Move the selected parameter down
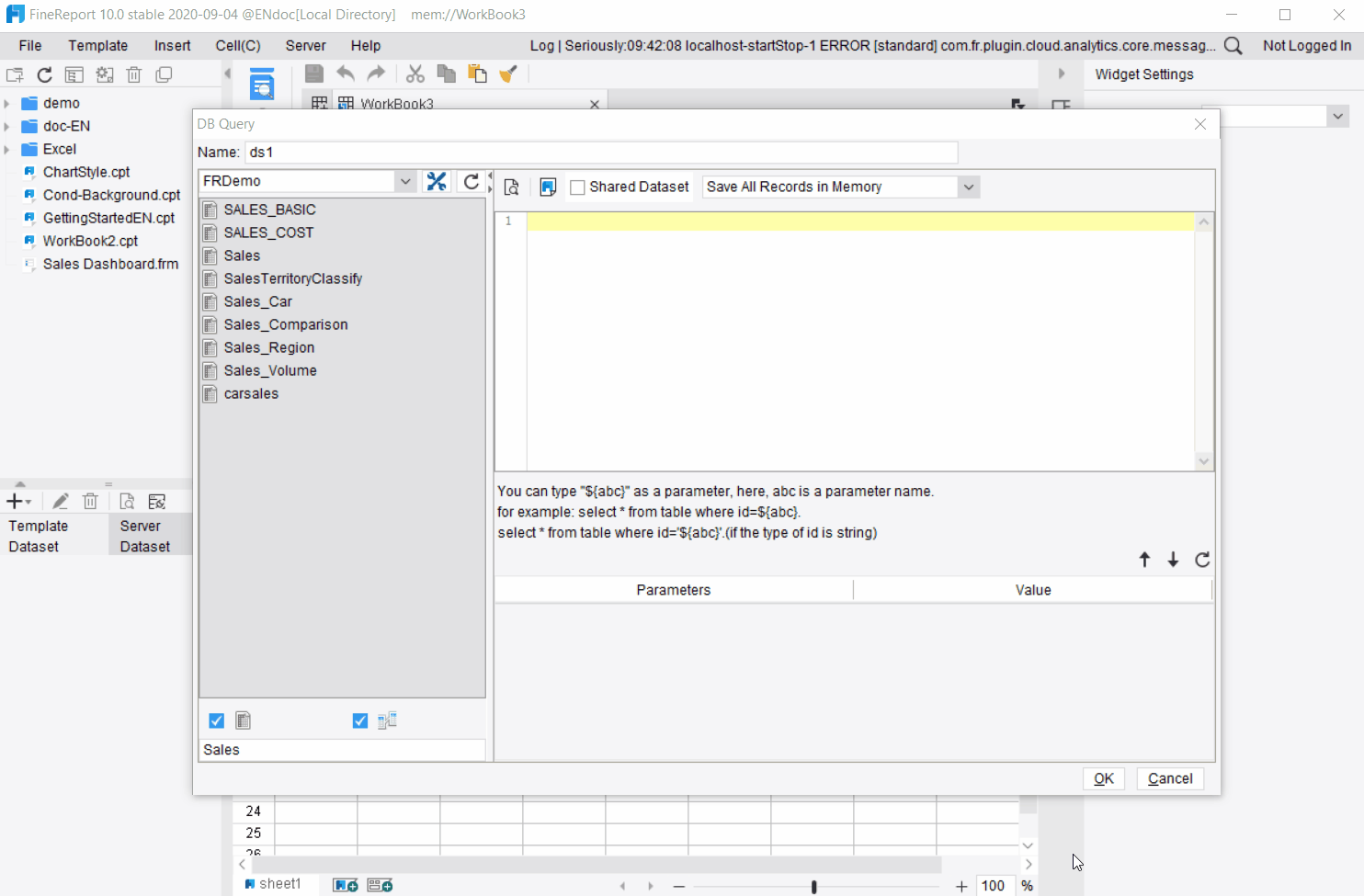This screenshot has height=896, width=1364. coord(1173,560)
